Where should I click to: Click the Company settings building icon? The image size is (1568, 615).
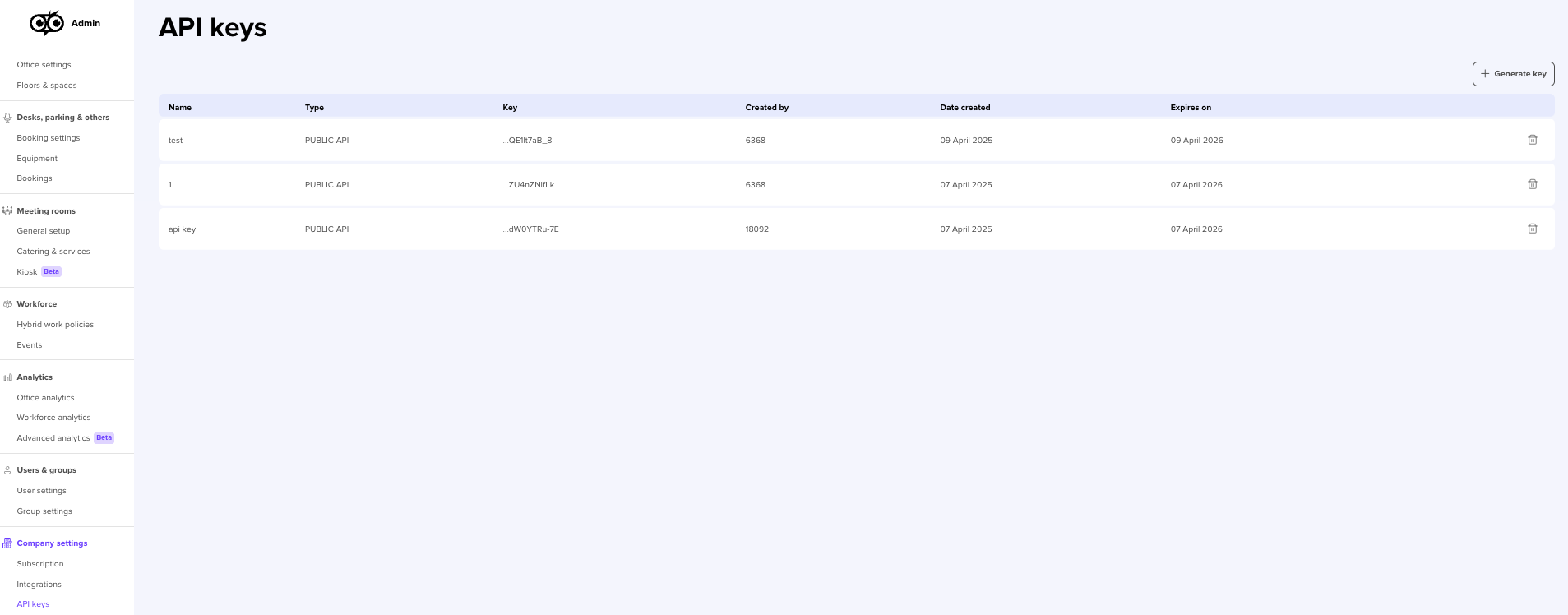coord(7,543)
